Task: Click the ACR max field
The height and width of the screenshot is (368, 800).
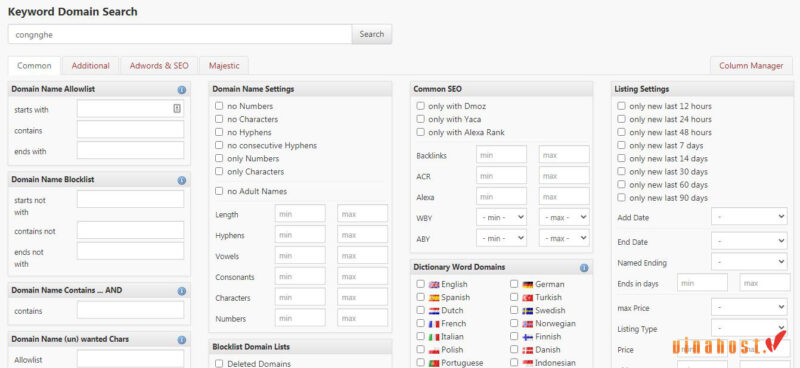Action: (x=564, y=176)
